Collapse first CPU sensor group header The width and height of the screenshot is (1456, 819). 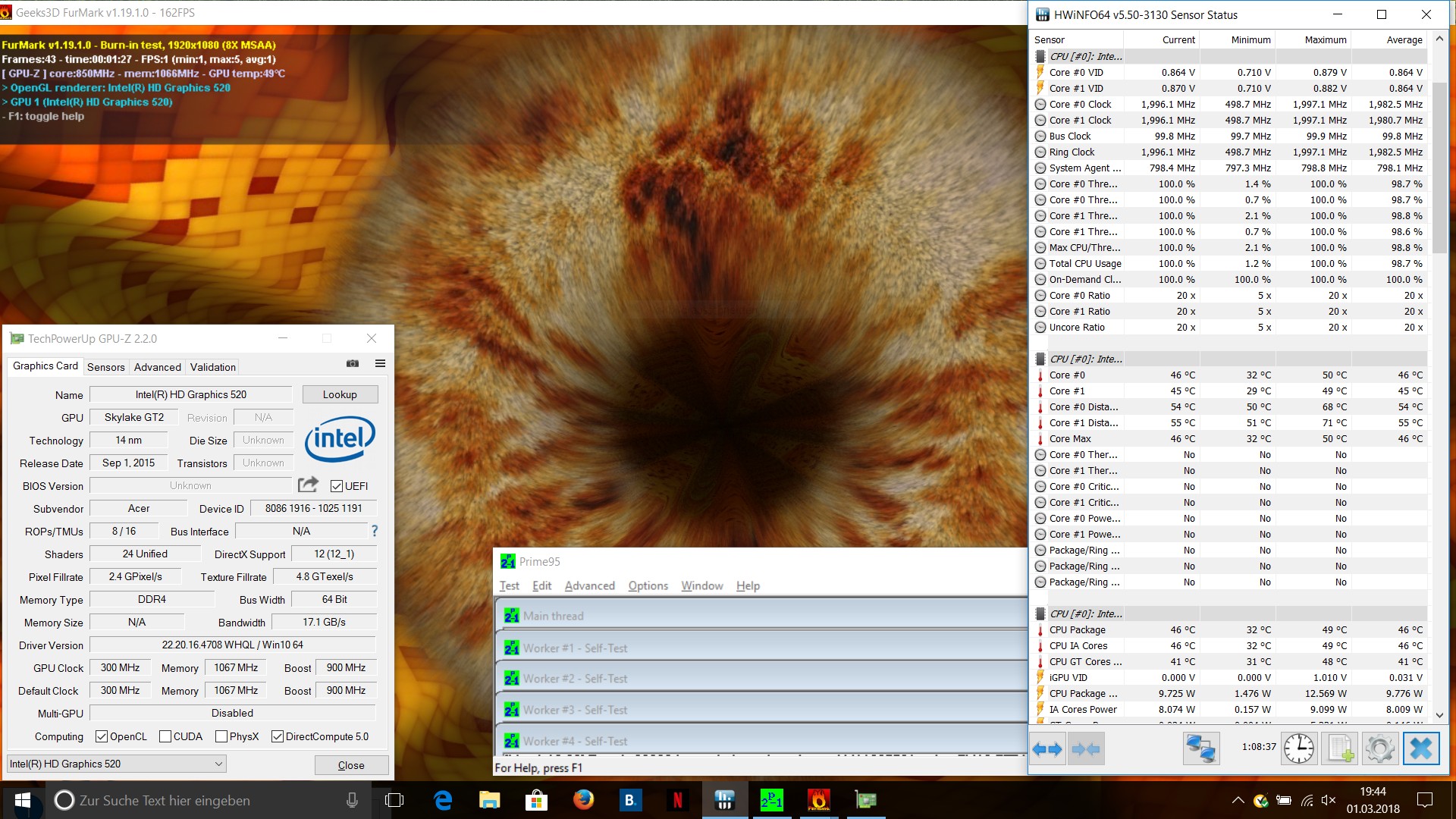point(1040,56)
